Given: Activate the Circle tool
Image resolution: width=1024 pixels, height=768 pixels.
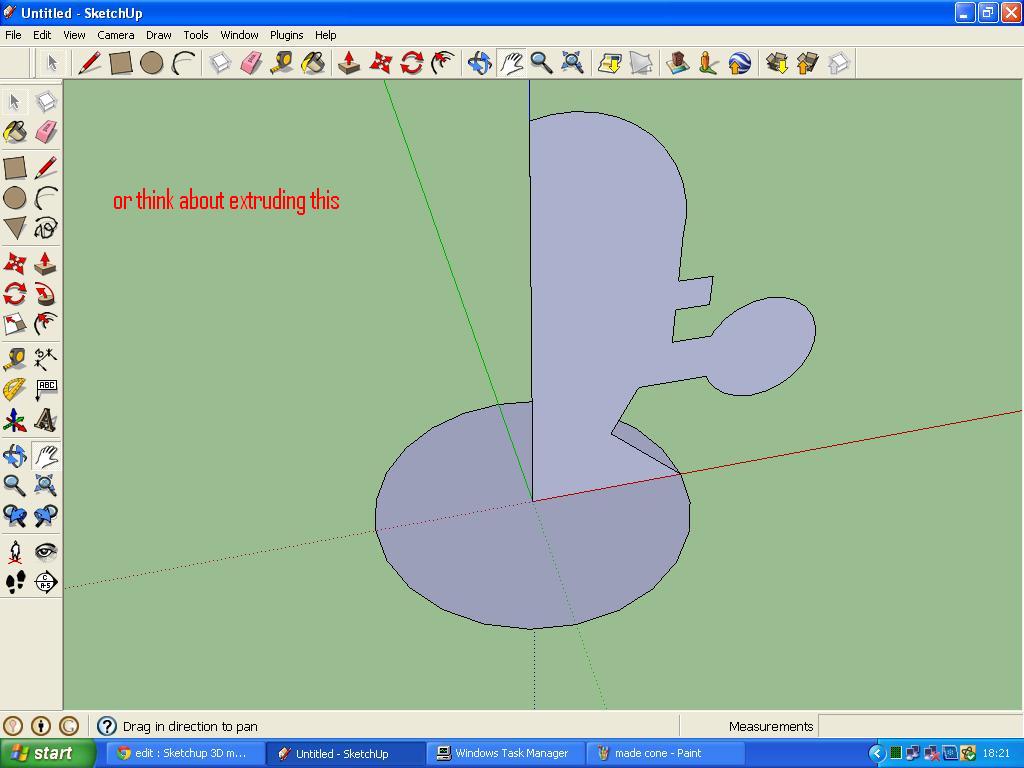Looking at the screenshot, I should pos(15,199).
